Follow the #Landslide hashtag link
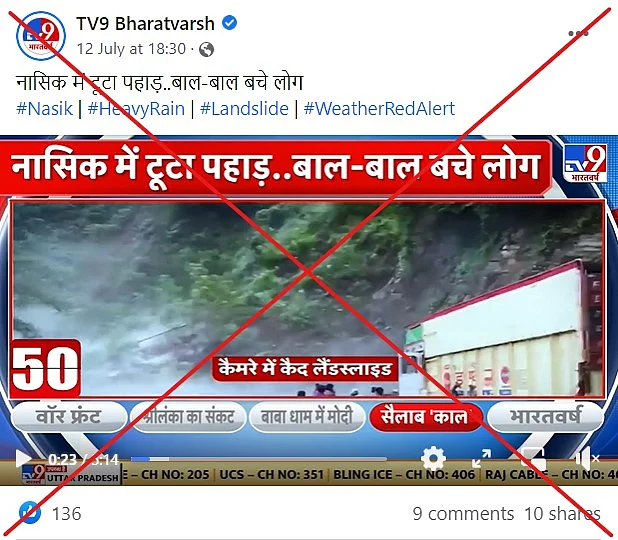The height and width of the screenshot is (540, 618). coord(244,108)
